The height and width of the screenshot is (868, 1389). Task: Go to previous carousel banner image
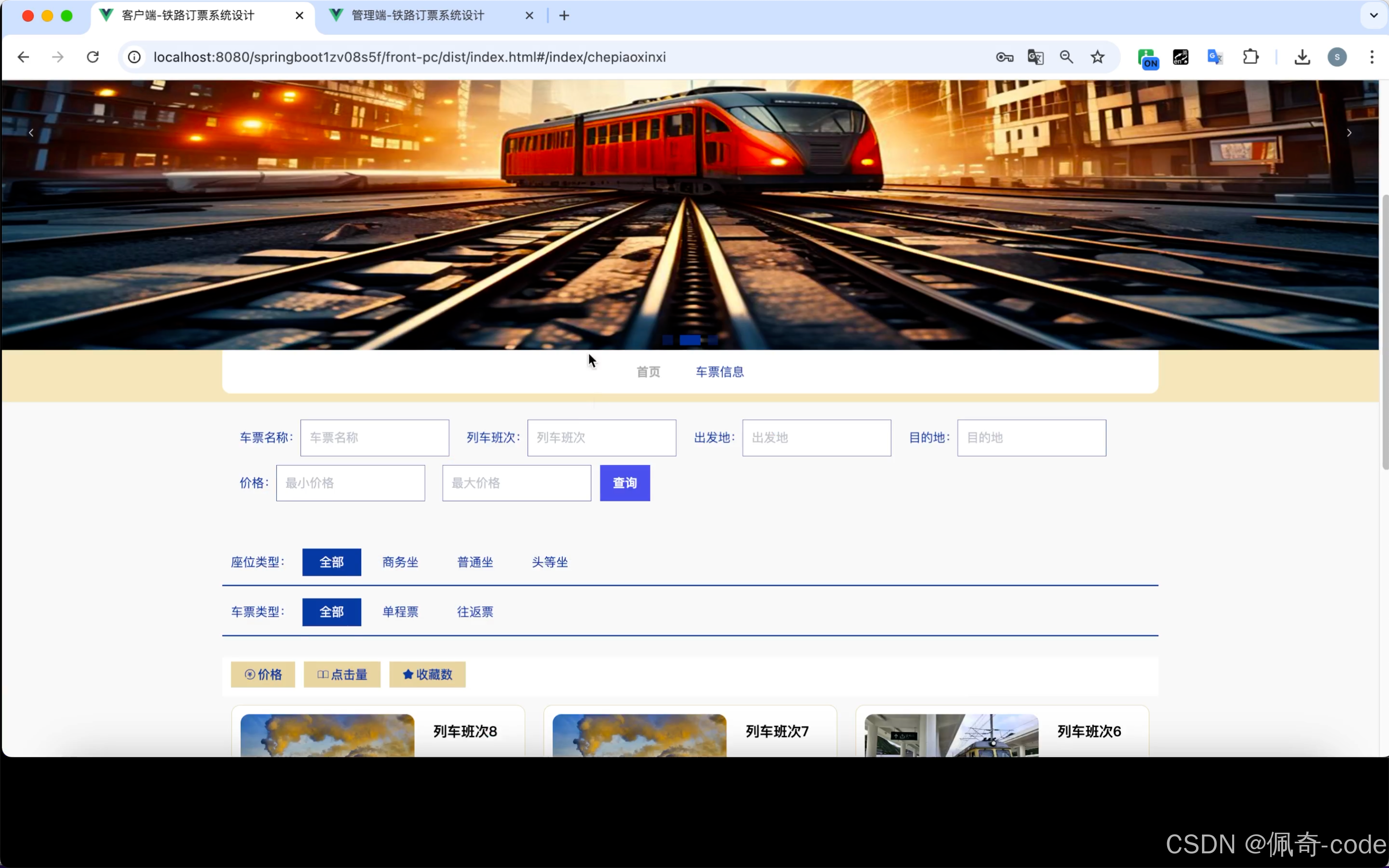tap(31, 132)
